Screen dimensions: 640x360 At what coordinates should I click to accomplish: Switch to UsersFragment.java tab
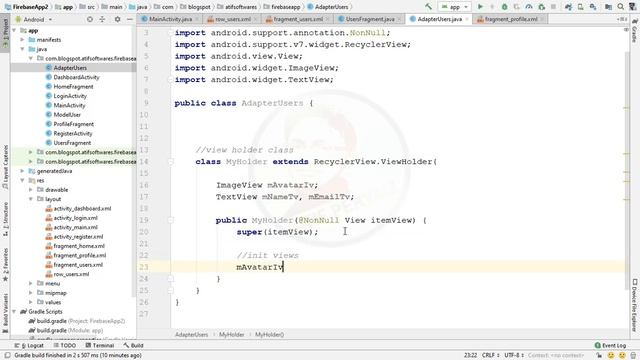point(369,19)
